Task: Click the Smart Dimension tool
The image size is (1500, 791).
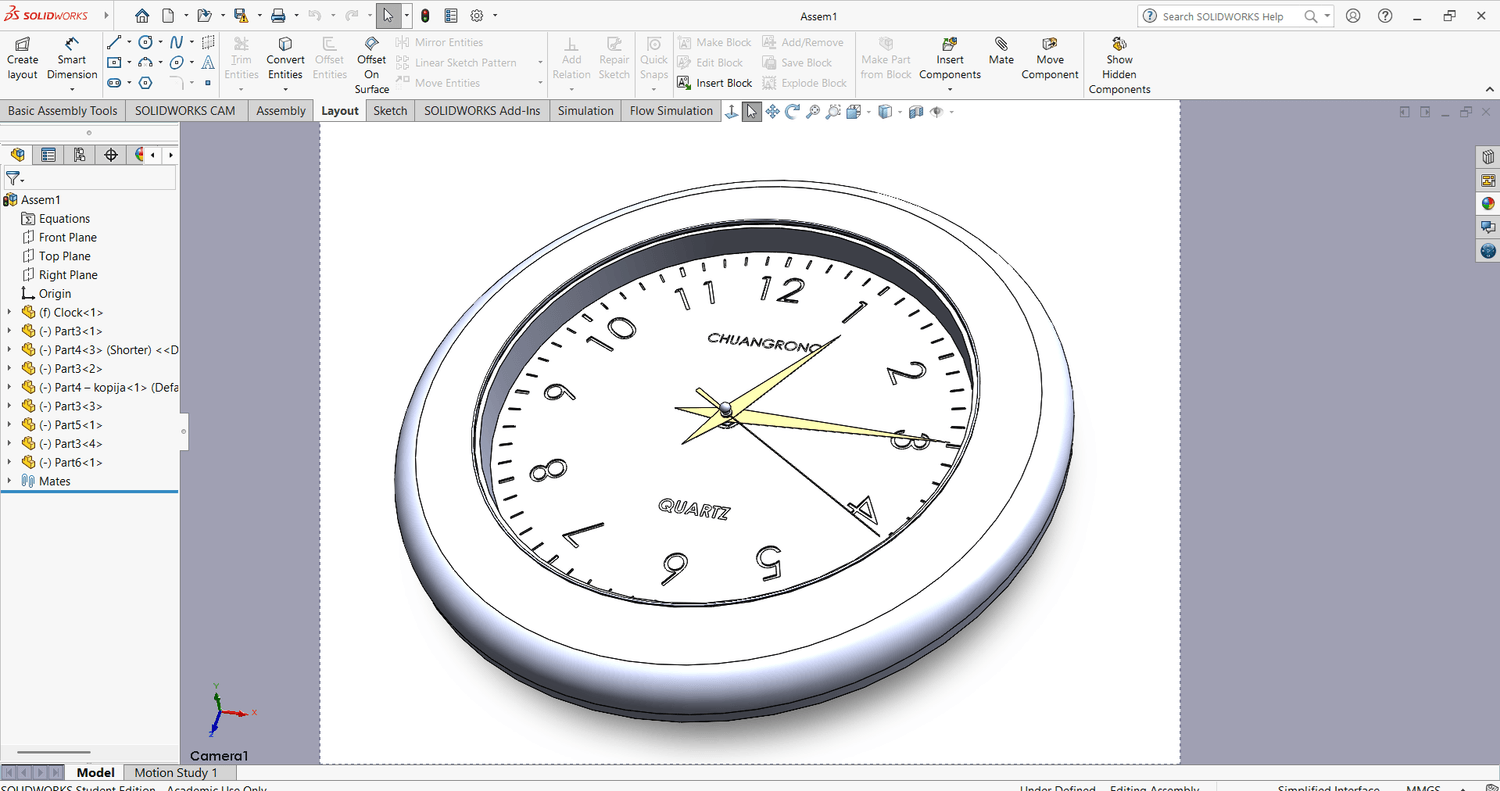Action: coord(72,59)
